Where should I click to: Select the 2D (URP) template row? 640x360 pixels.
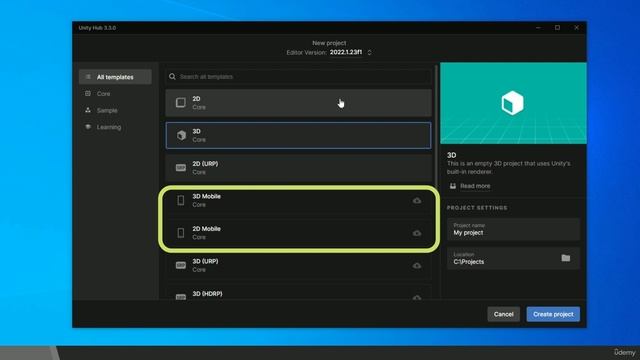coord(298,168)
